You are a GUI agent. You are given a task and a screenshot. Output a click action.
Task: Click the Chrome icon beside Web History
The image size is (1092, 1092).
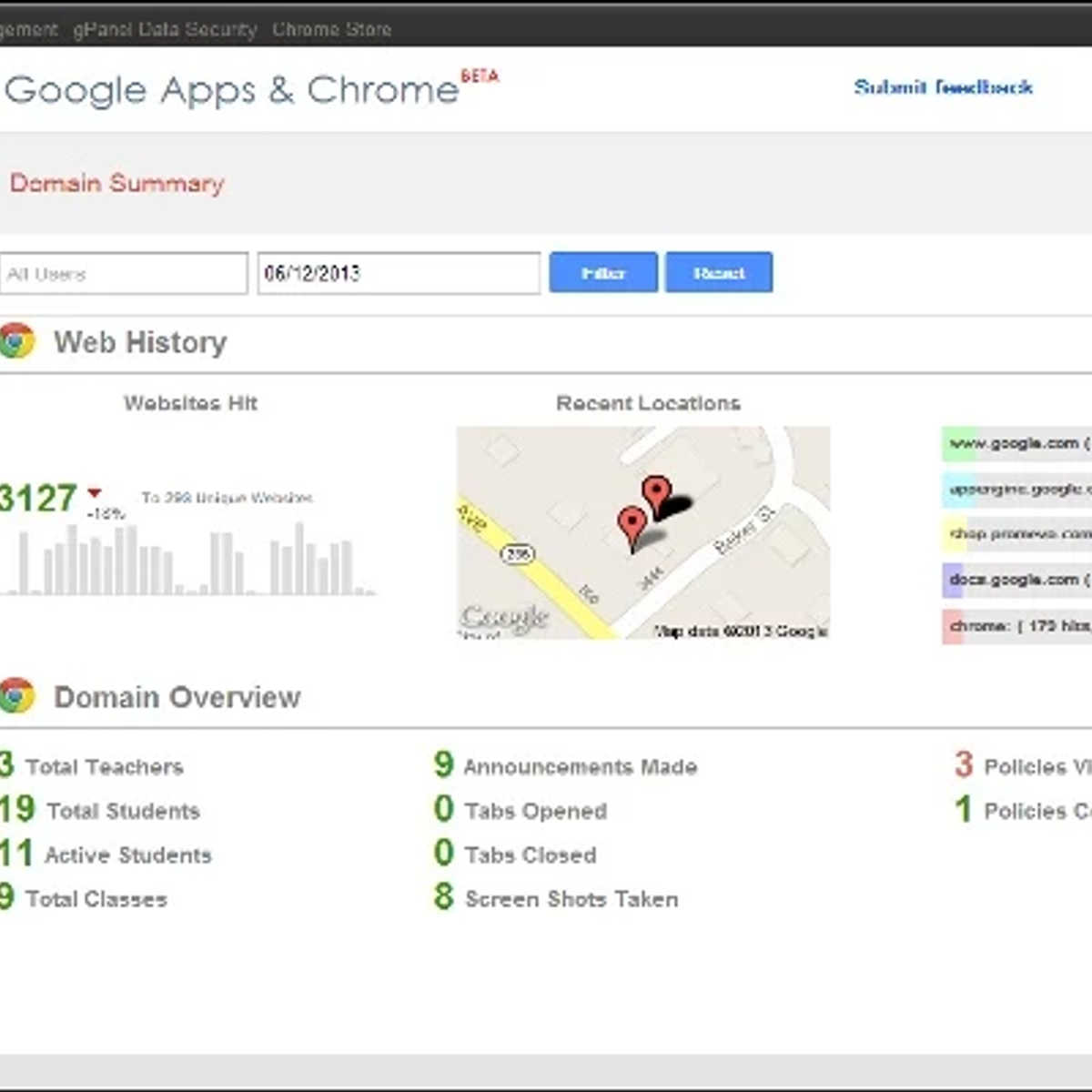point(16,341)
